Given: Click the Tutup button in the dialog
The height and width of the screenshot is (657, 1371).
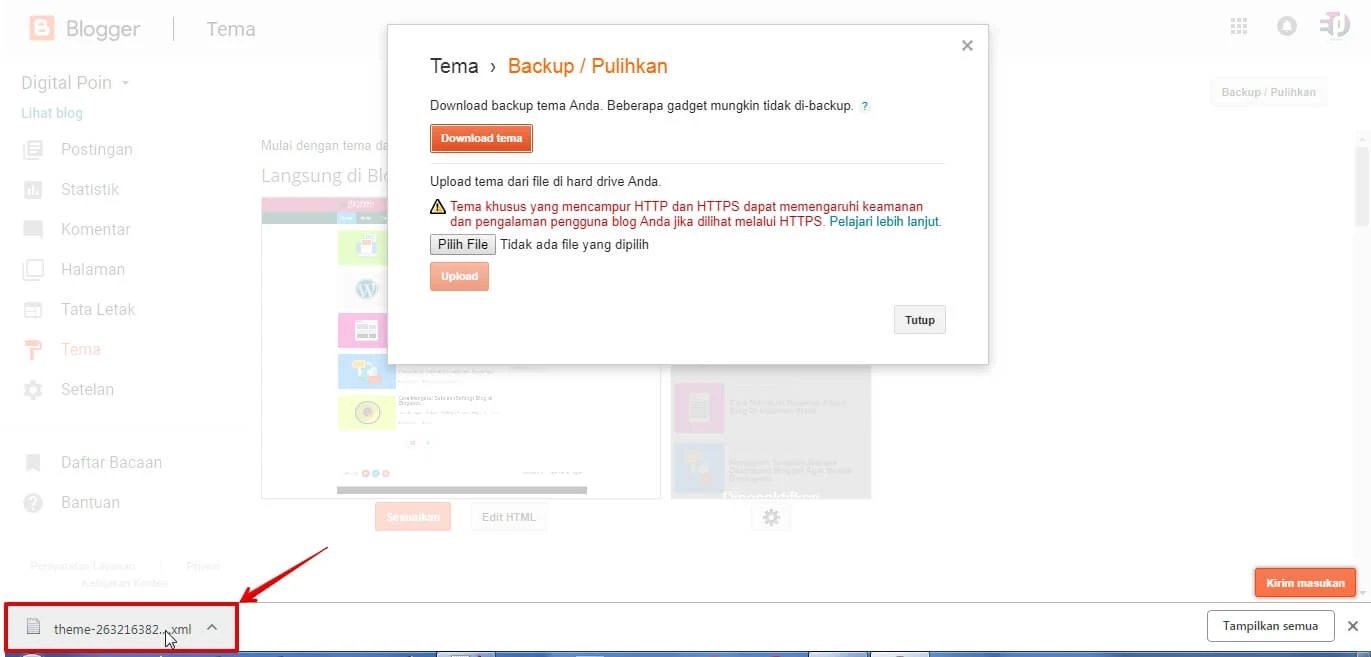Looking at the screenshot, I should (919, 319).
